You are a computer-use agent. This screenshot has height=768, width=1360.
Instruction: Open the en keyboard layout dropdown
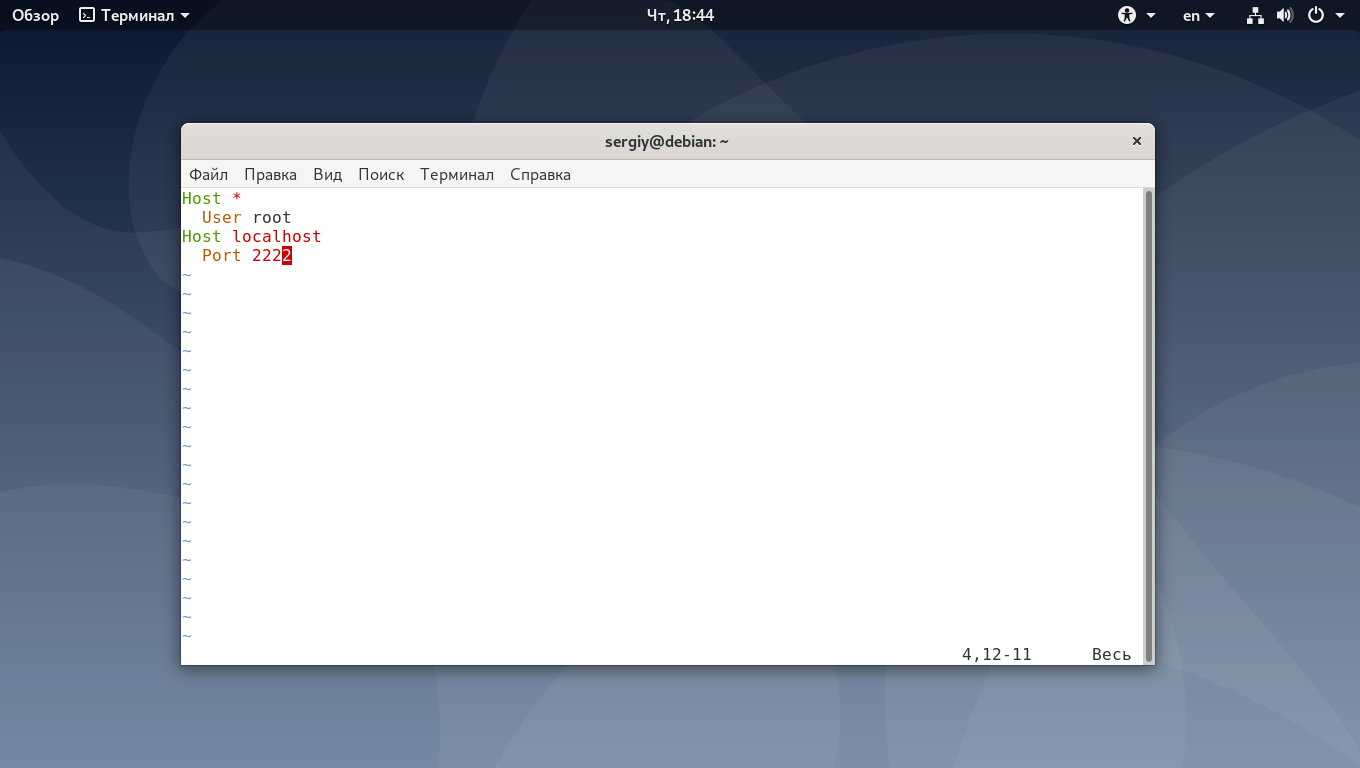[1199, 15]
